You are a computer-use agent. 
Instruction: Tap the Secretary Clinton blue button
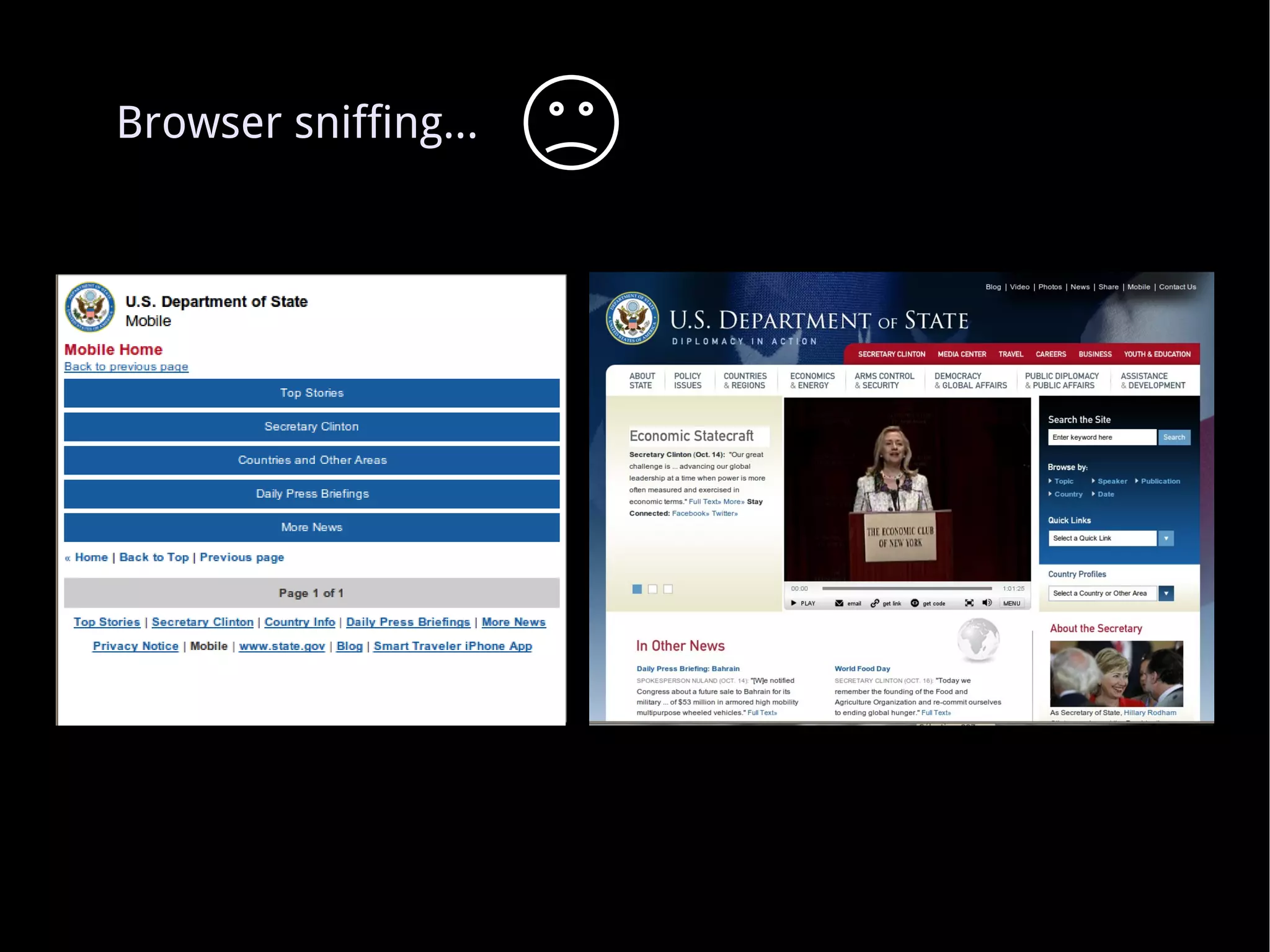click(311, 426)
